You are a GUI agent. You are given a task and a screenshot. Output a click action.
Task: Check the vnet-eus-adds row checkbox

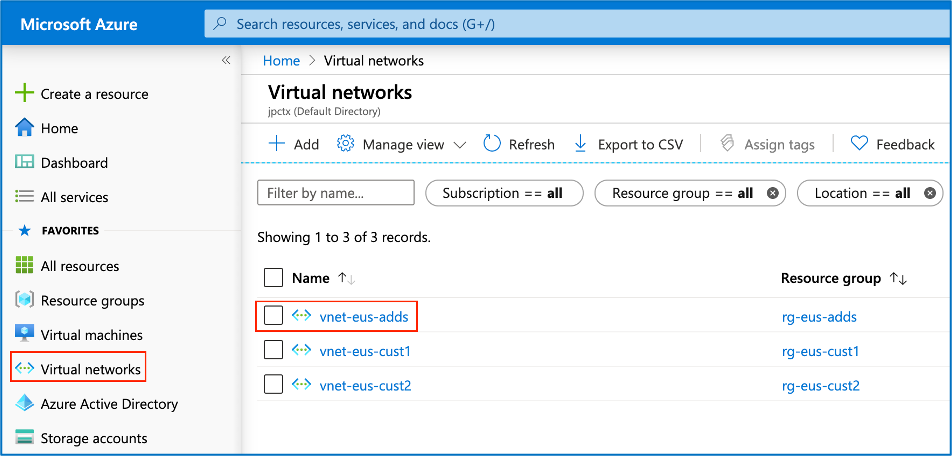[273, 317]
